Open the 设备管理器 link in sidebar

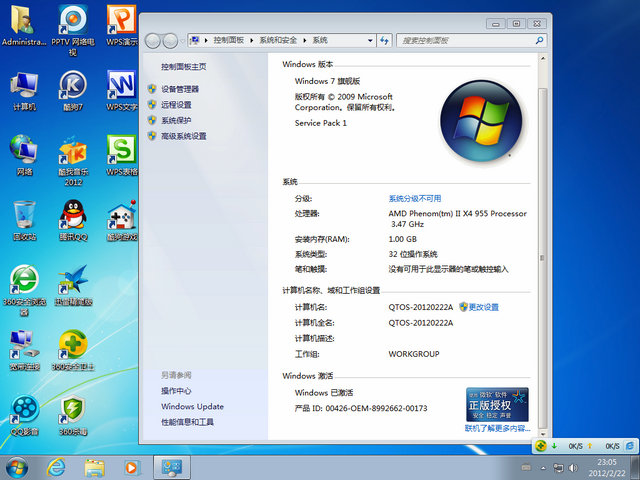click(x=180, y=89)
